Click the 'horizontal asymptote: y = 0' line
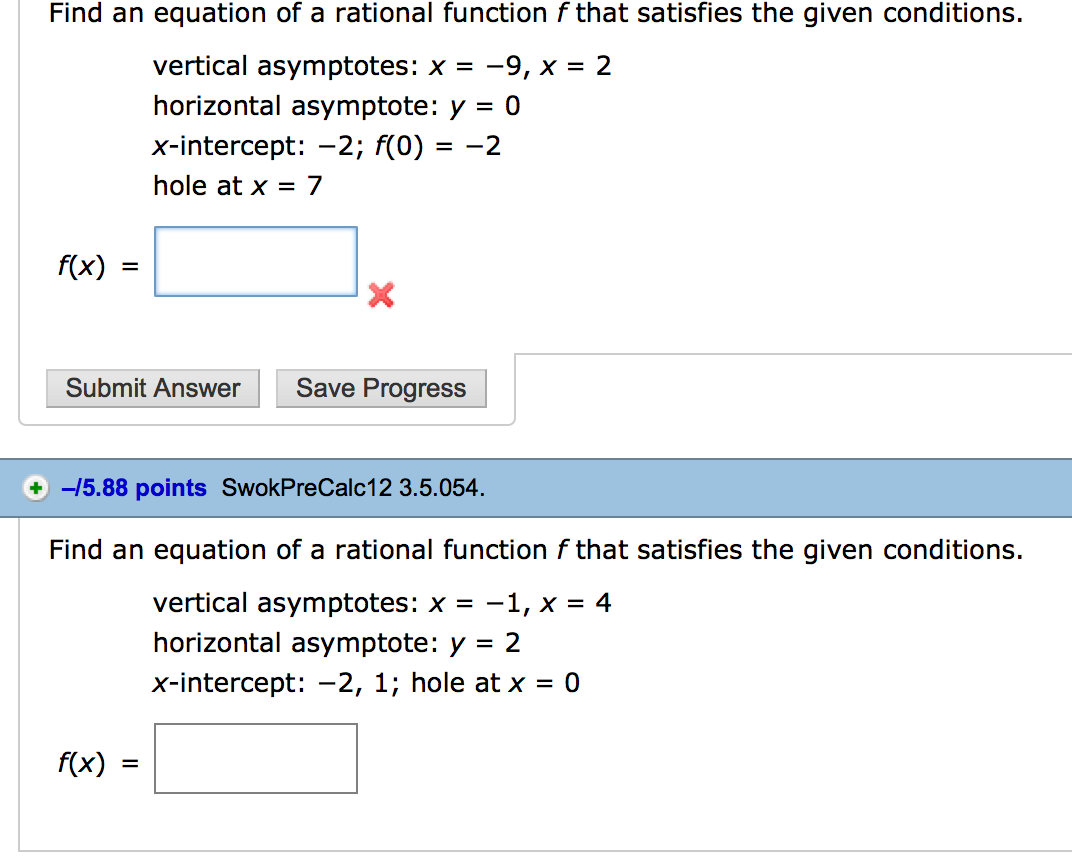1072x866 pixels. (x=337, y=106)
